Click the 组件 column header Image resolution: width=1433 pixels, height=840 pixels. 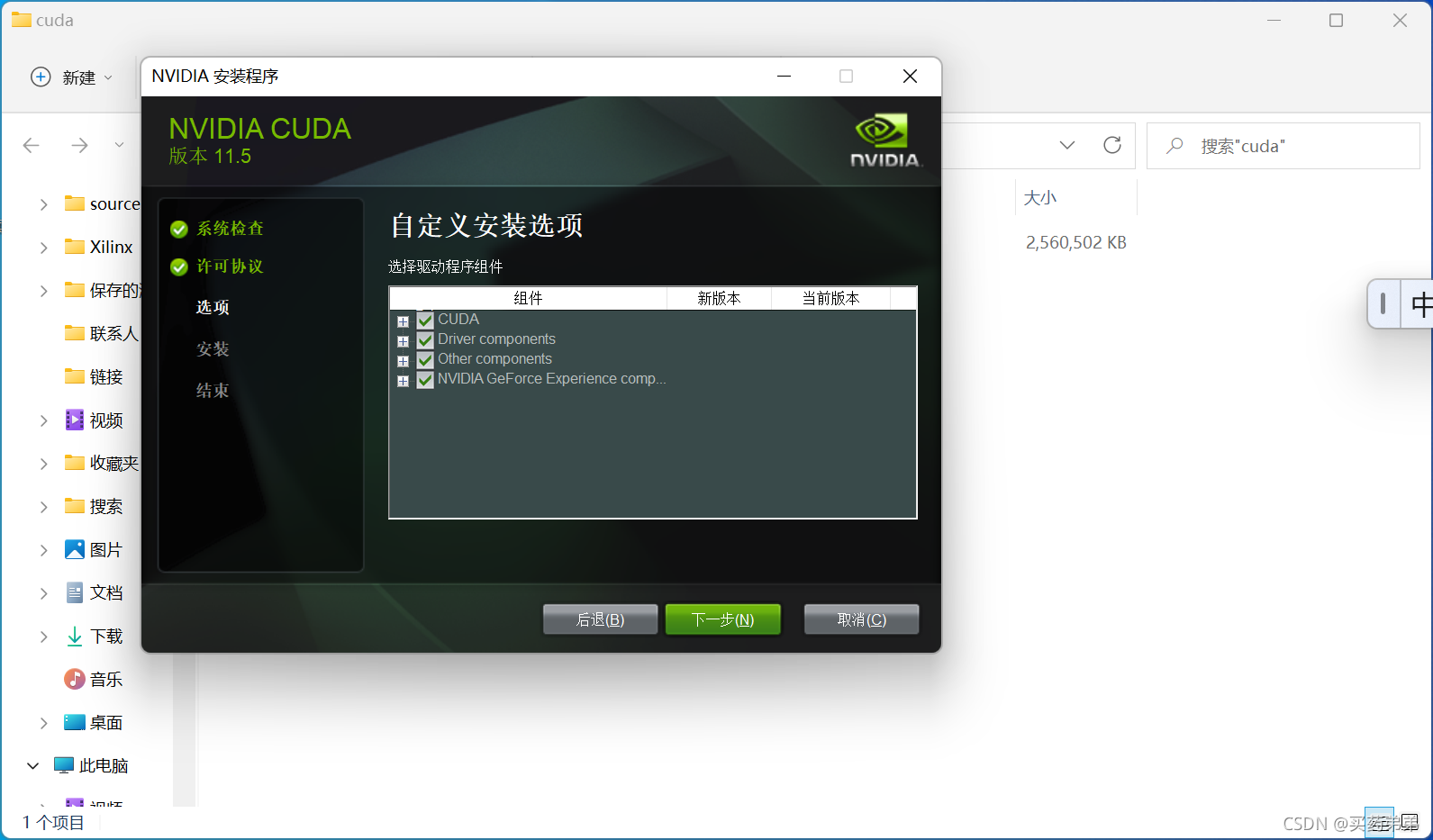(528, 298)
